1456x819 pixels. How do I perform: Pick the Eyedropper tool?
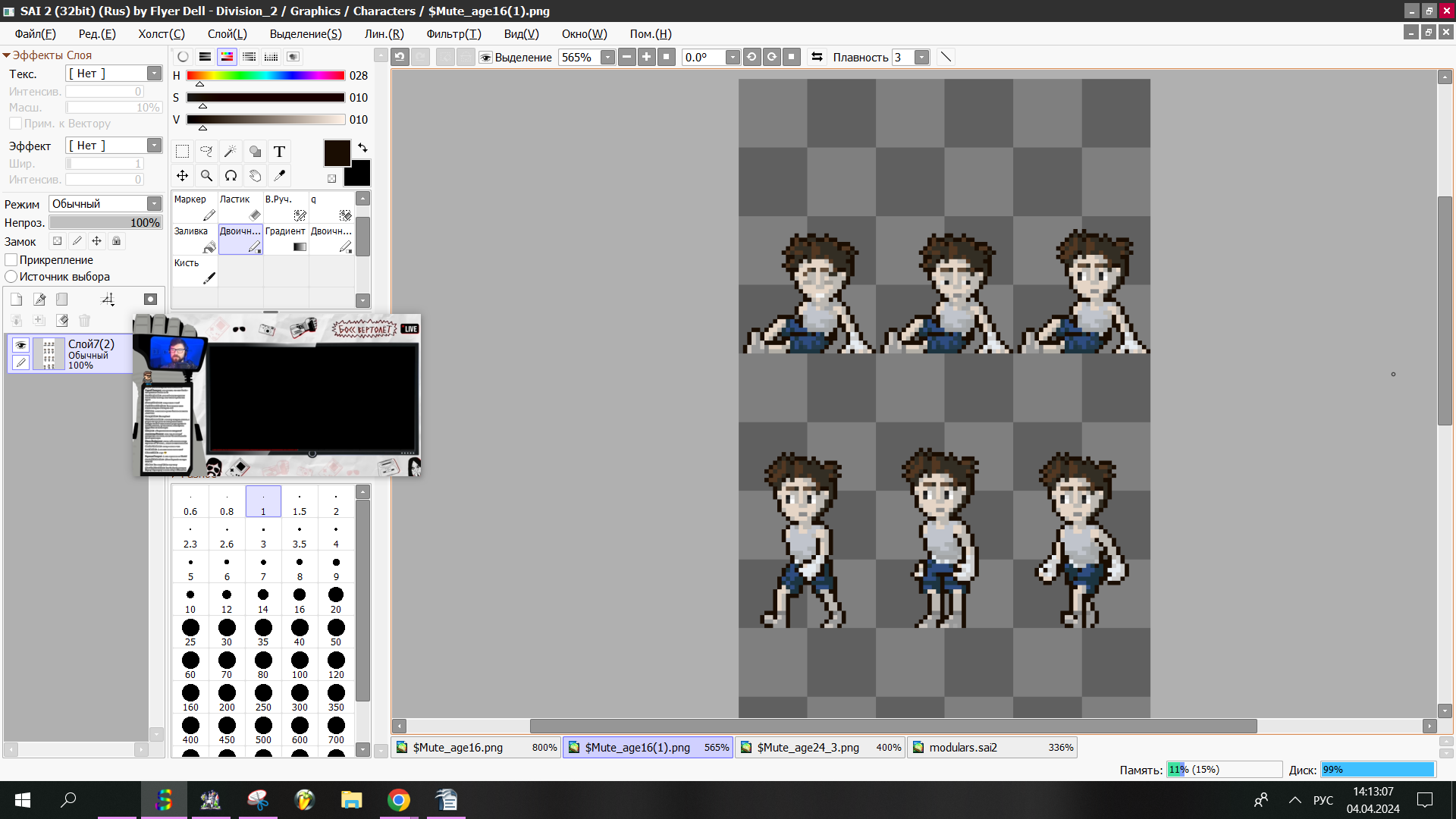(279, 176)
